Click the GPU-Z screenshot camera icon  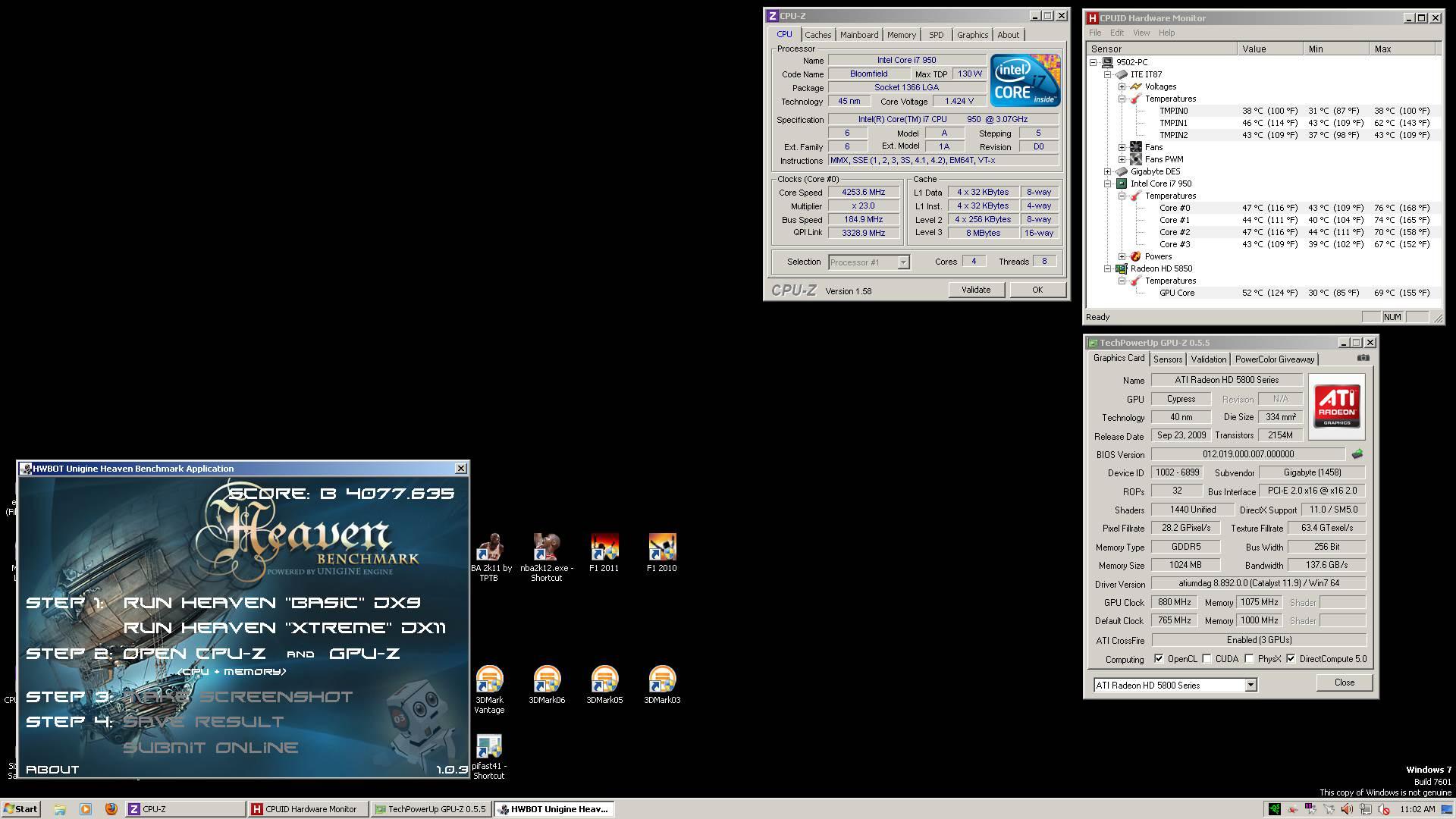(x=1363, y=358)
